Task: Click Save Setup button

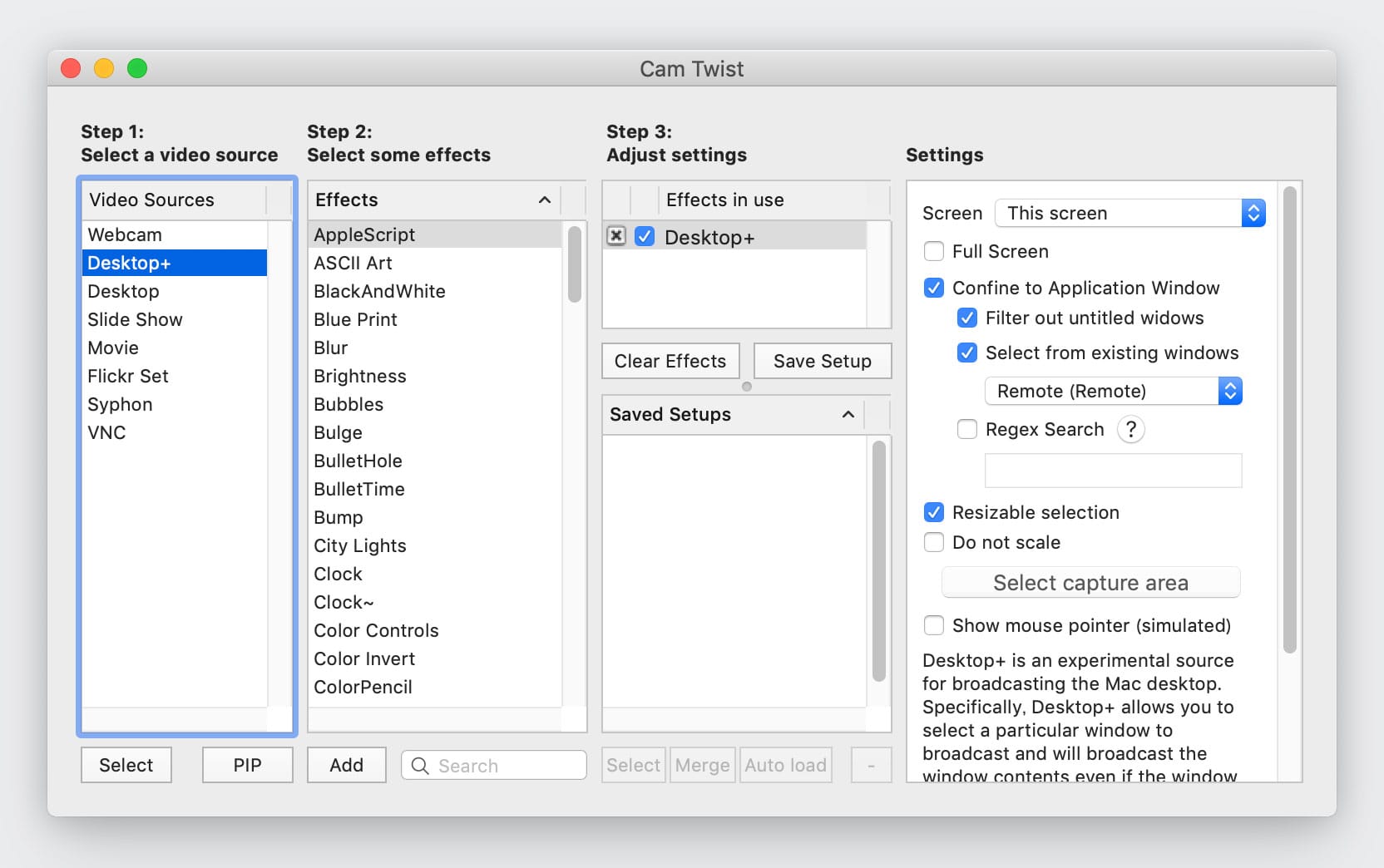Action: coord(823,361)
